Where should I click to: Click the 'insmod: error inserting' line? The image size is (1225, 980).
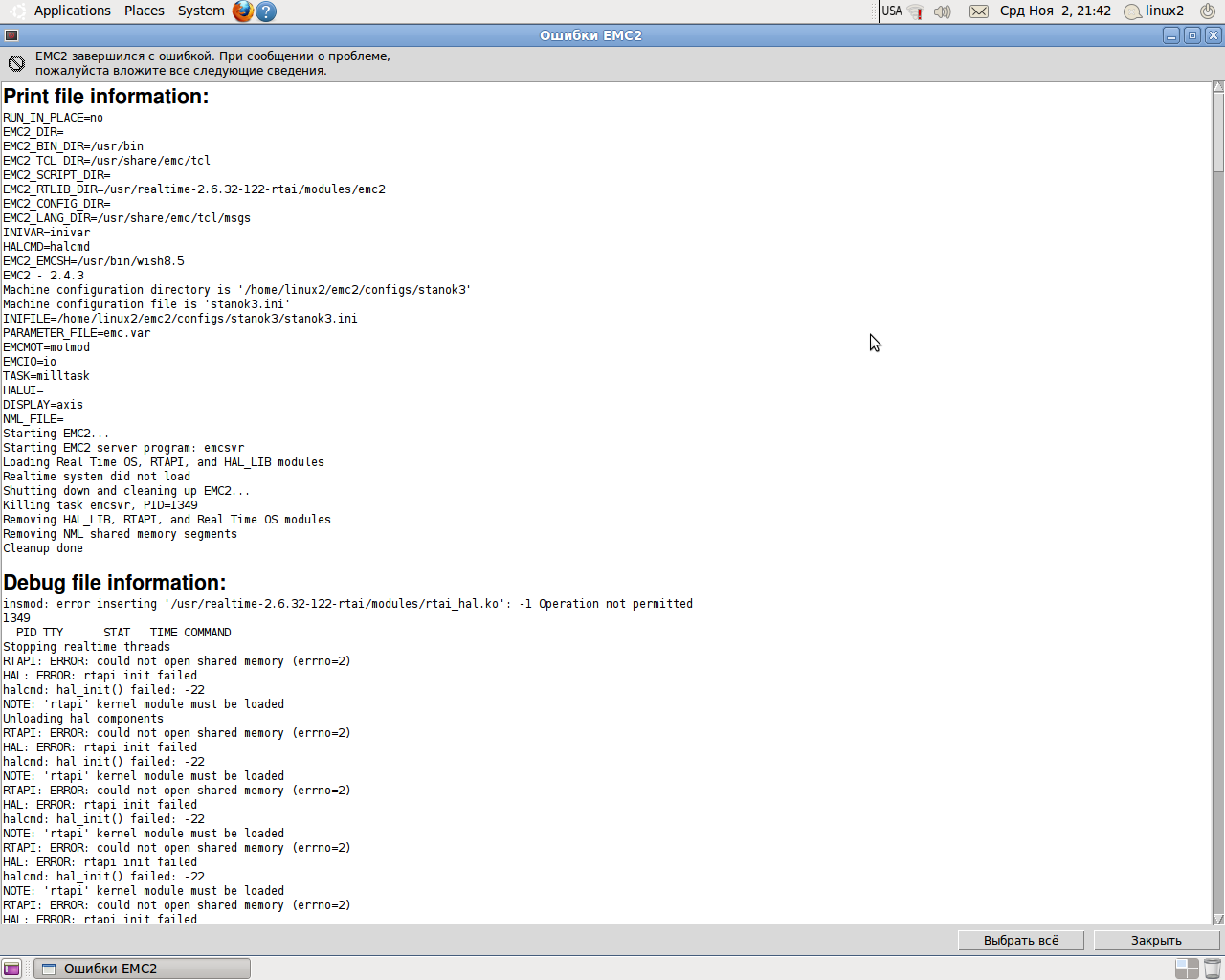pyautogui.click(x=347, y=604)
